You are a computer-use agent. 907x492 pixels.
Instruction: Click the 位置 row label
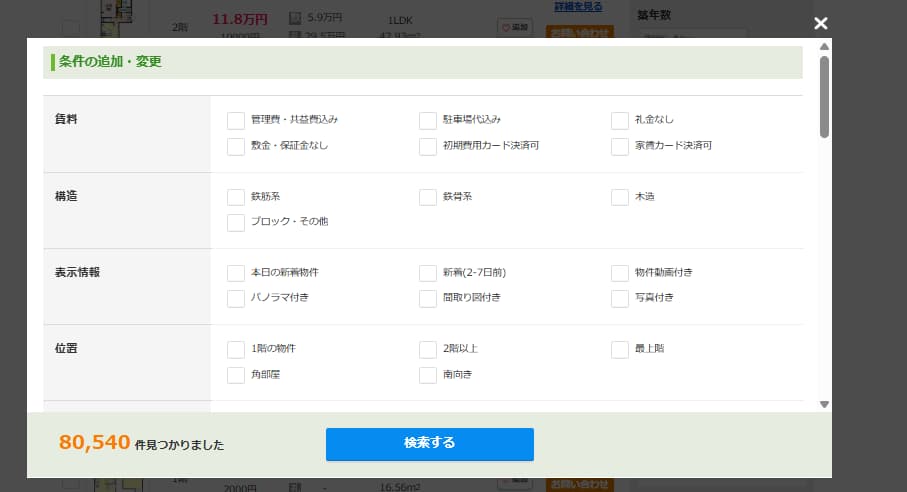tap(66, 349)
